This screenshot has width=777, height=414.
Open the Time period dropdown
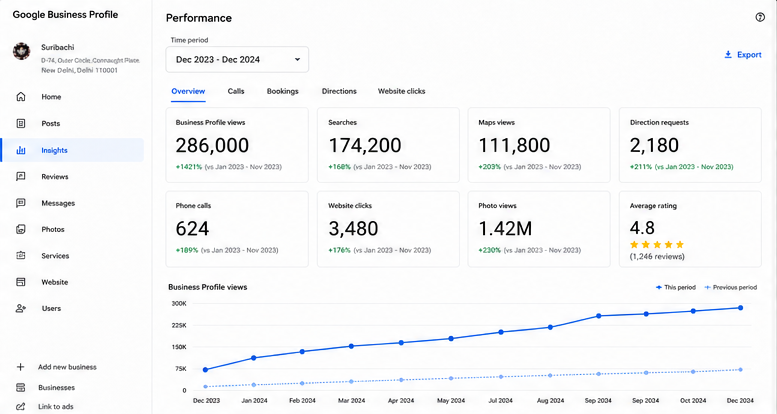[237, 59]
